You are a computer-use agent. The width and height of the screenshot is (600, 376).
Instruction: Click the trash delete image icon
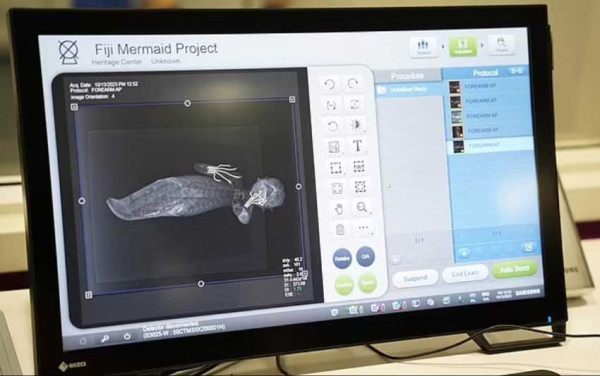pyautogui.click(x=340, y=230)
